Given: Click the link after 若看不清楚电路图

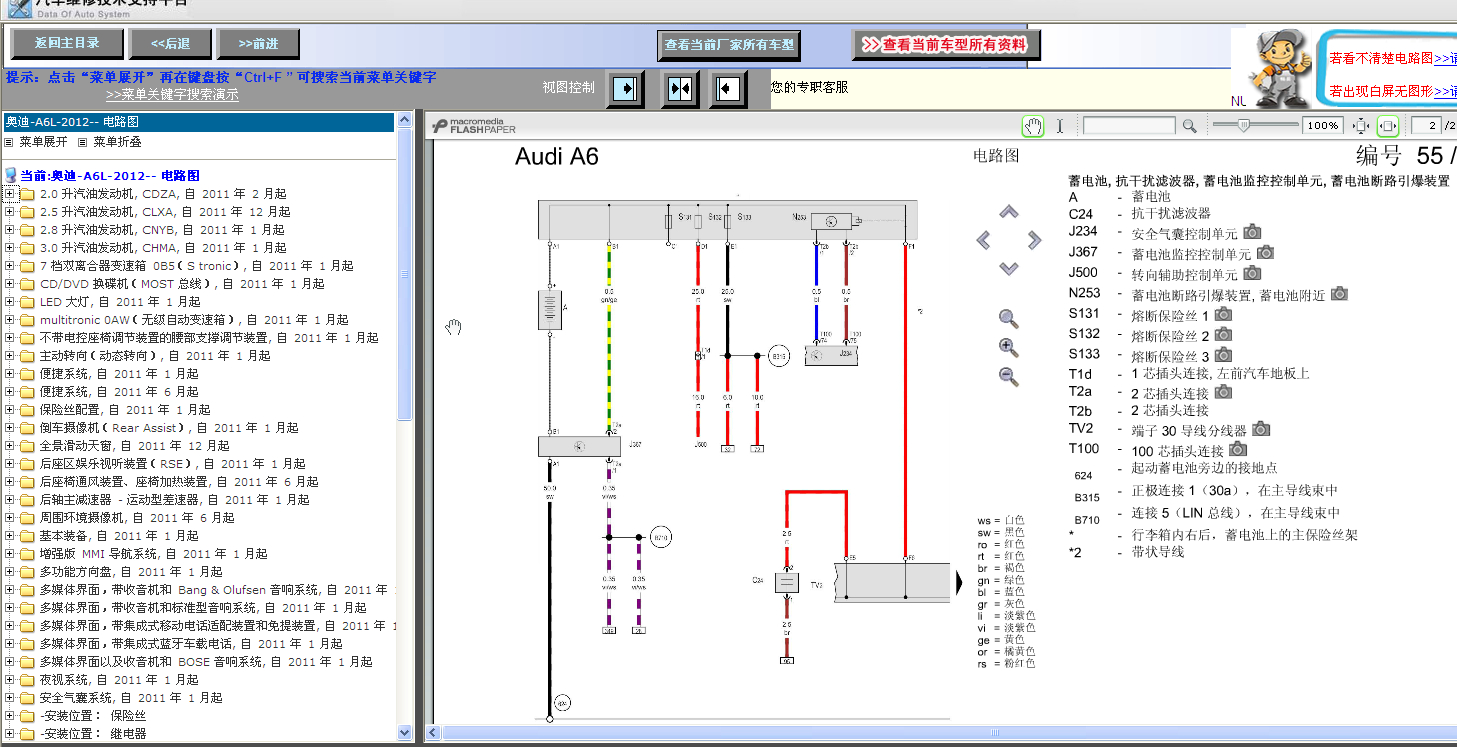Looking at the screenshot, I should point(1445,58).
